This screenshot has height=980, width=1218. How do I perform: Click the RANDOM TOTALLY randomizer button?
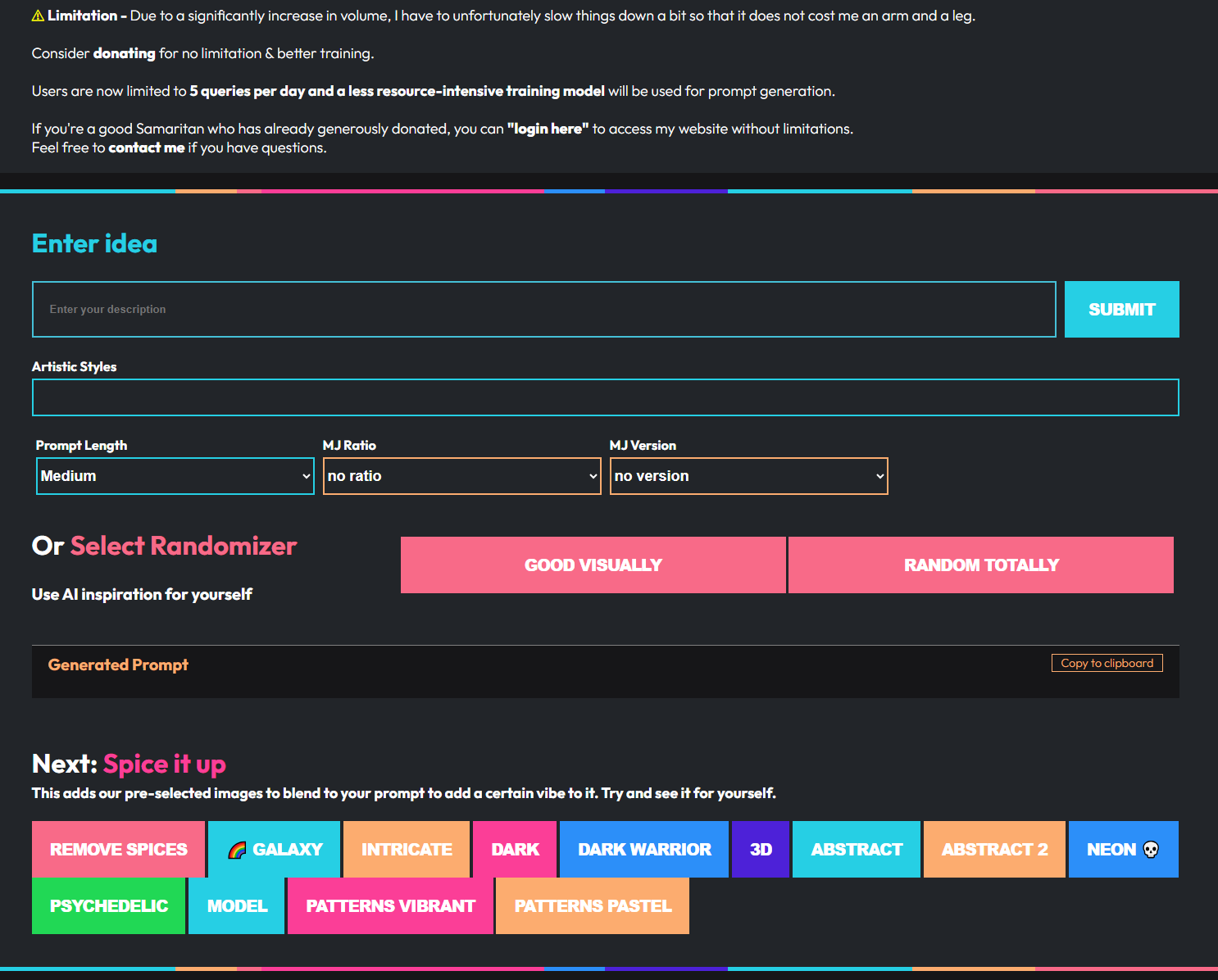coord(981,565)
